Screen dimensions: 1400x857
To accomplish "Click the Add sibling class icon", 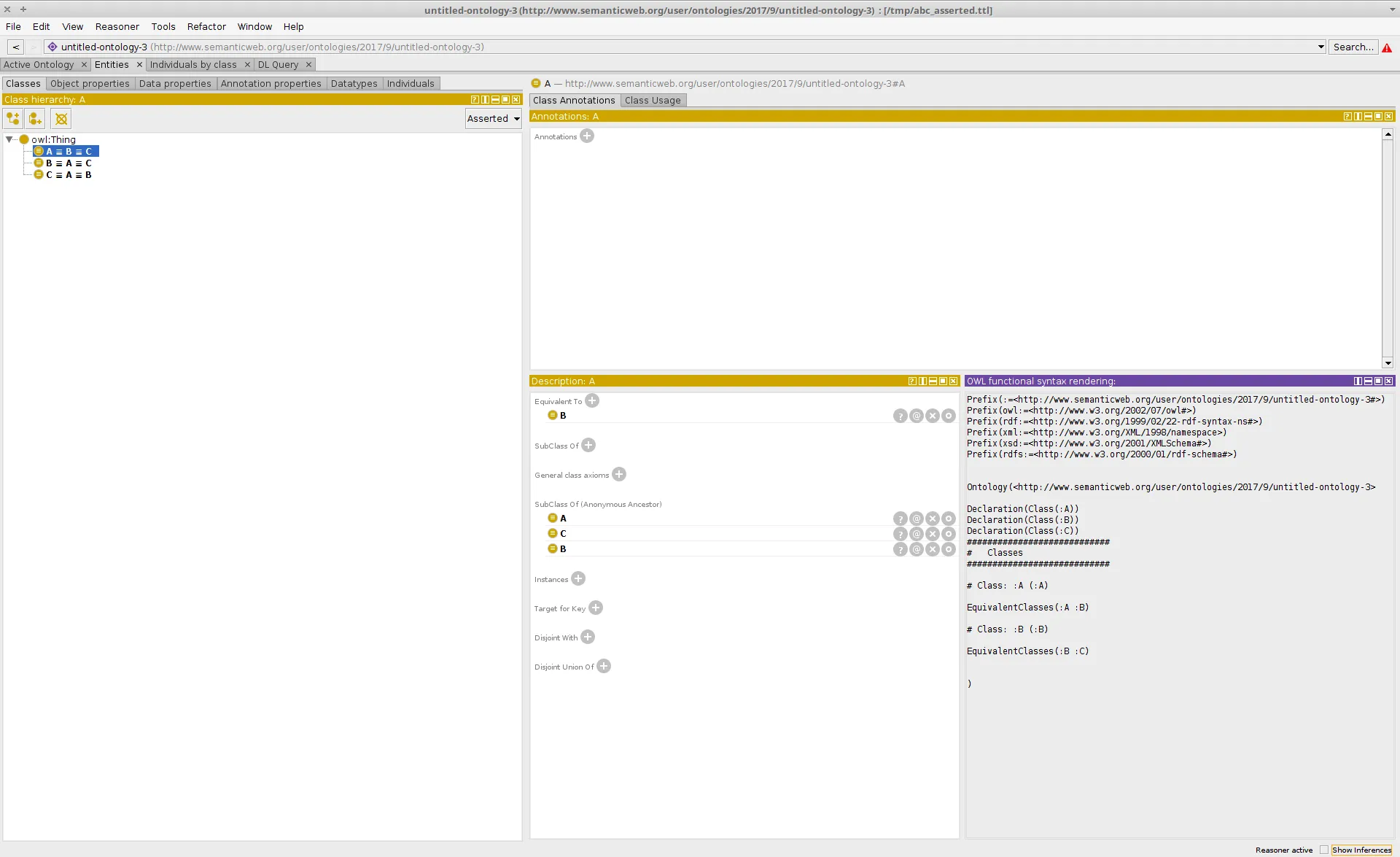I will pyautogui.click(x=36, y=118).
